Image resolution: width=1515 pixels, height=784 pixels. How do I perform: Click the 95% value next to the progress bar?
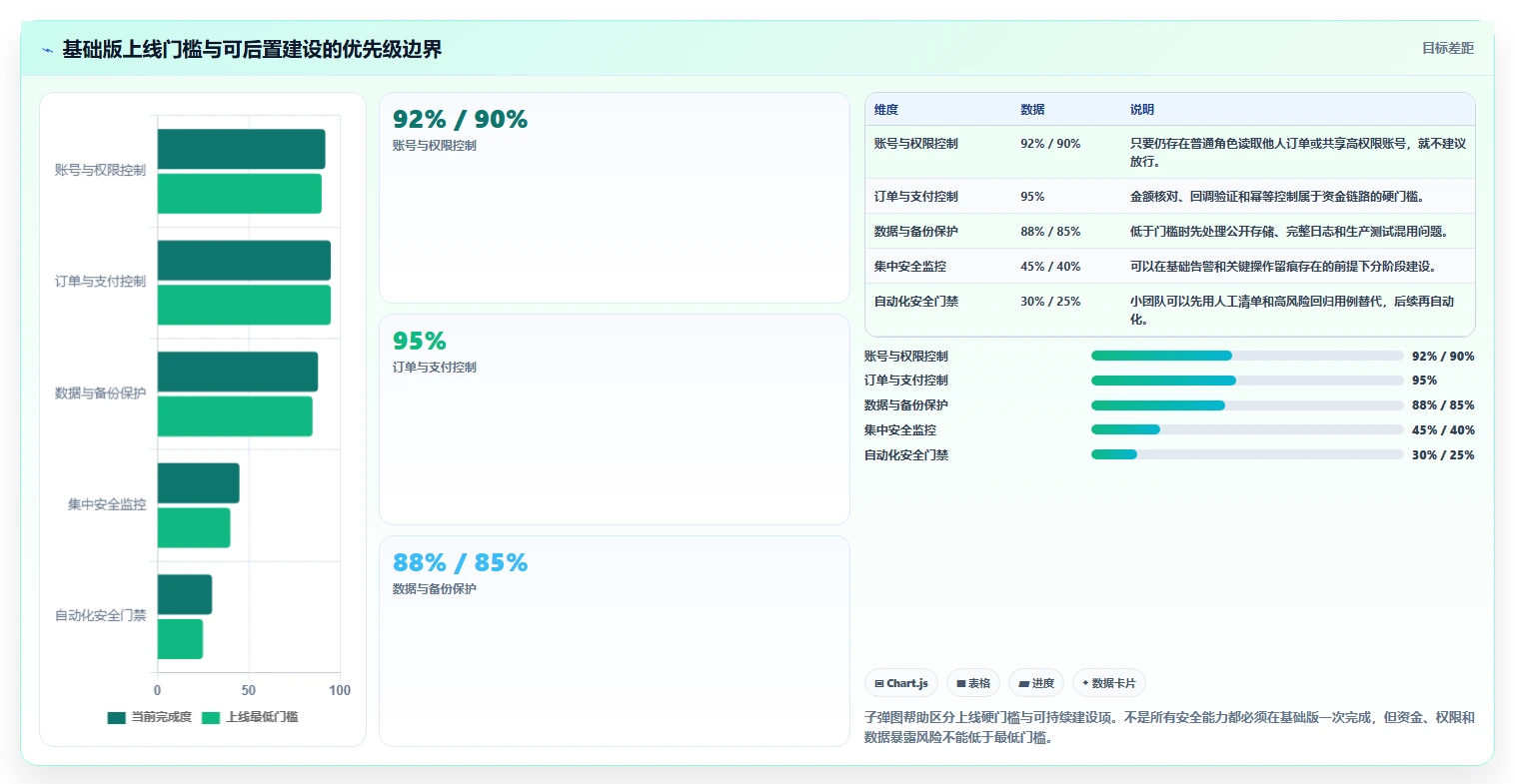[1424, 381]
